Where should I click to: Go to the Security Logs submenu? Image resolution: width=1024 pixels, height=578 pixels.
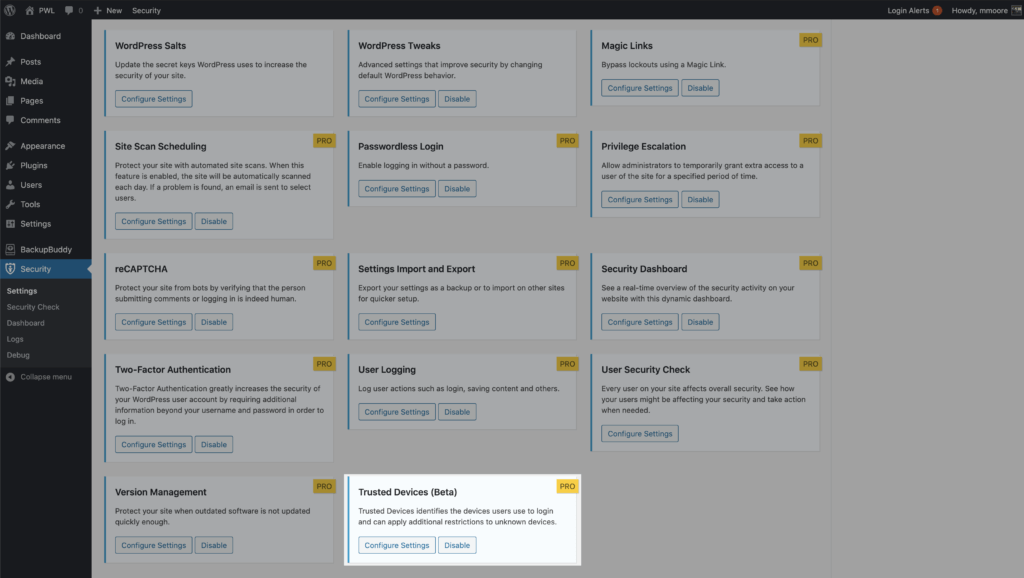tap(15, 339)
